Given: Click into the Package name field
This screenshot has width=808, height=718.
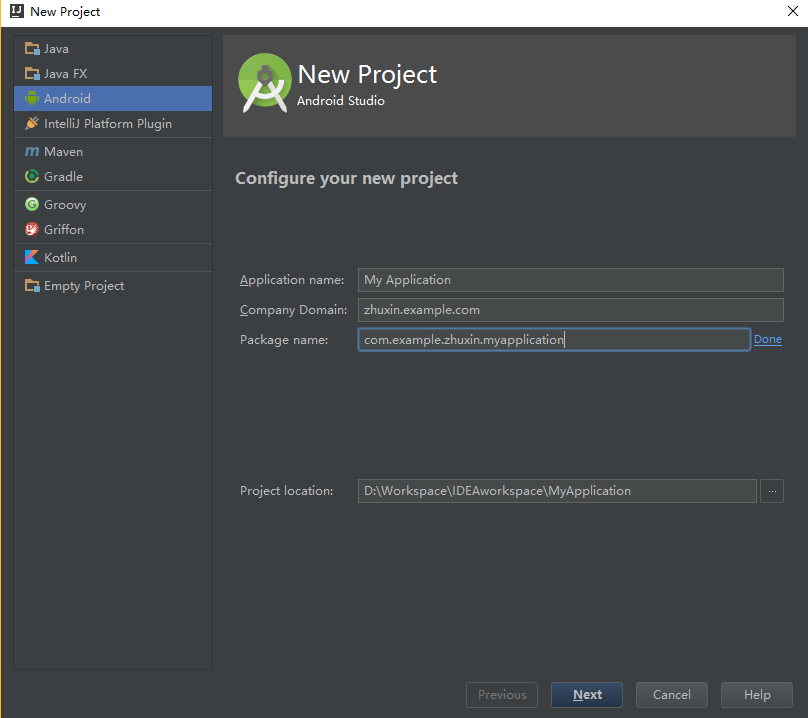Looking at the screenshot, I should pos(554,340).
